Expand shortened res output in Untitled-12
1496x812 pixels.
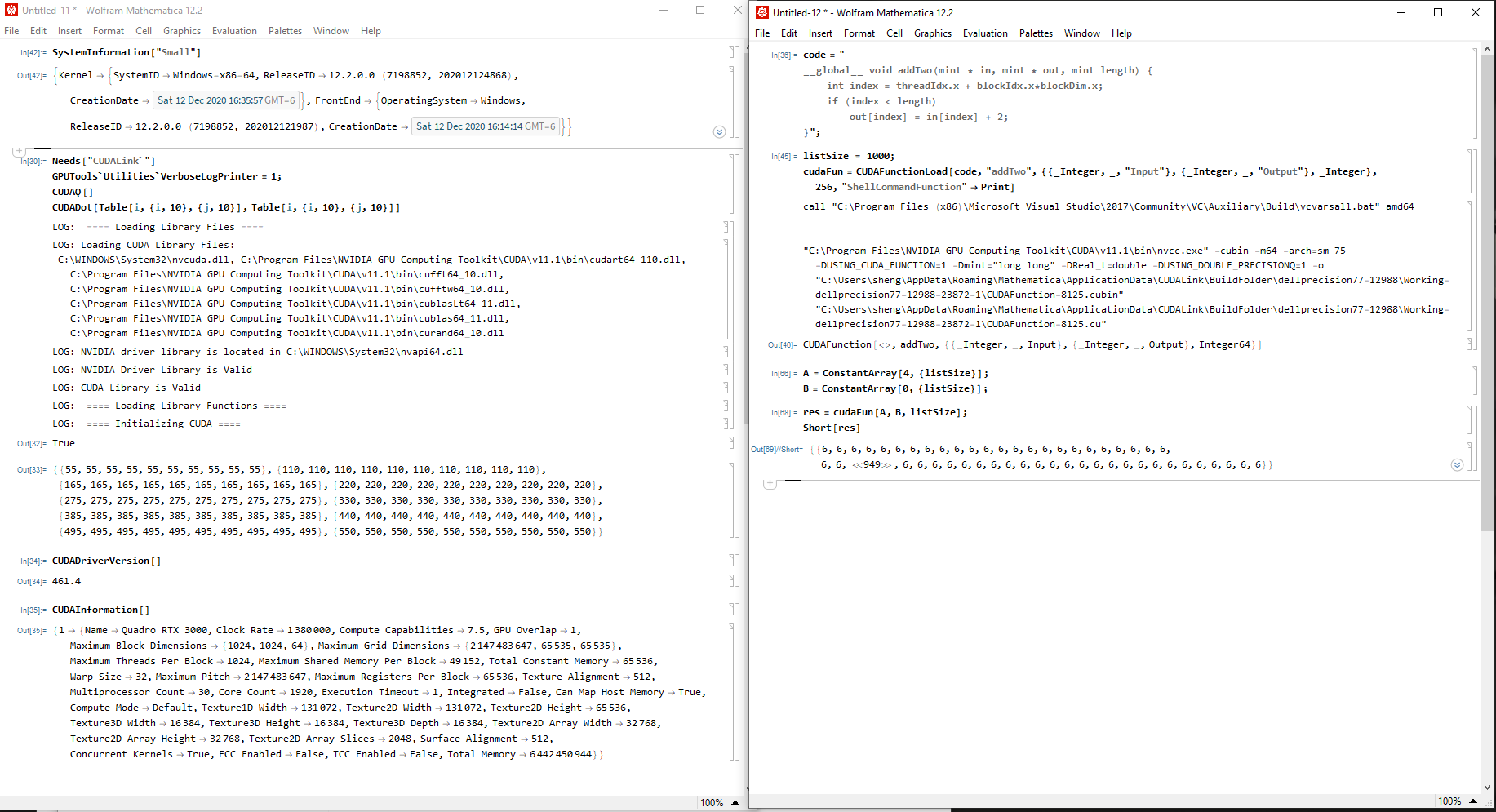(1457, 464)
